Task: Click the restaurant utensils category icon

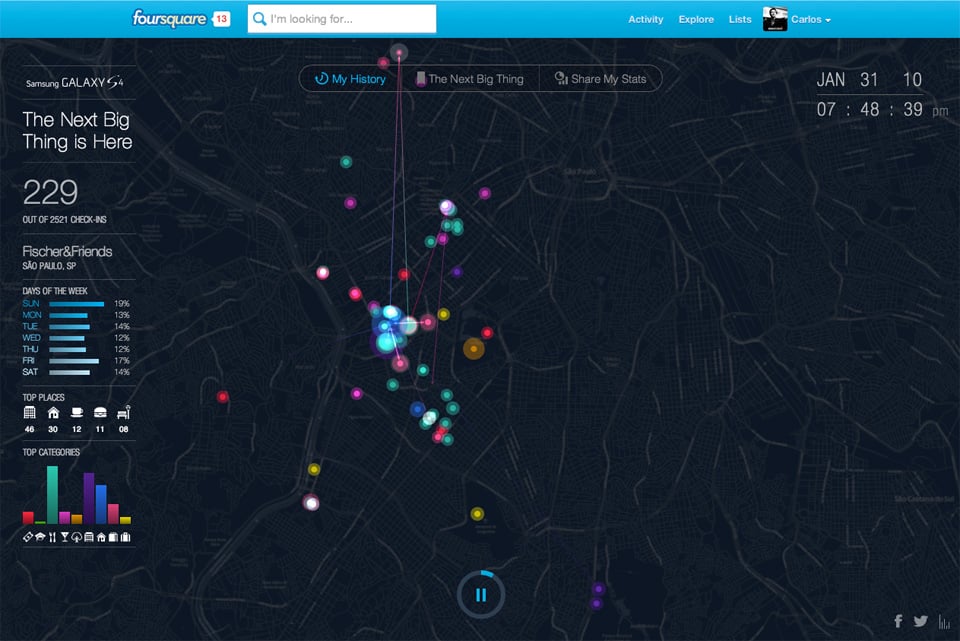Action: [x=52, y=536]
